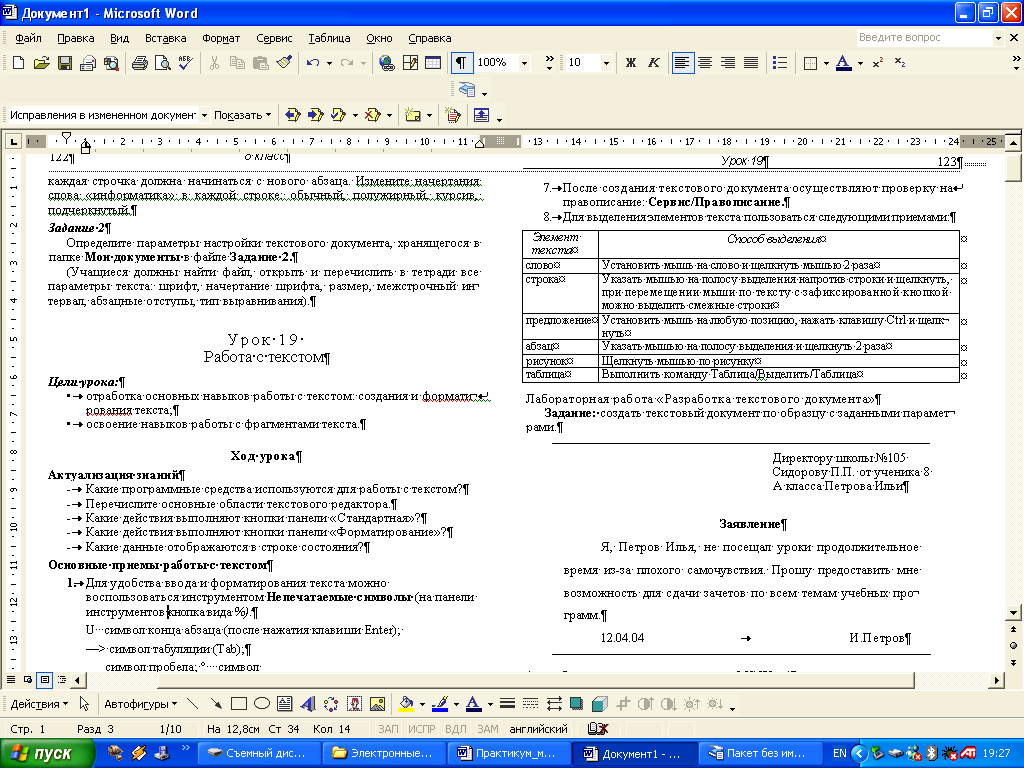1024x768 pixels.
Task: Insert a table from the toolbar
Action: pos(433,63)
